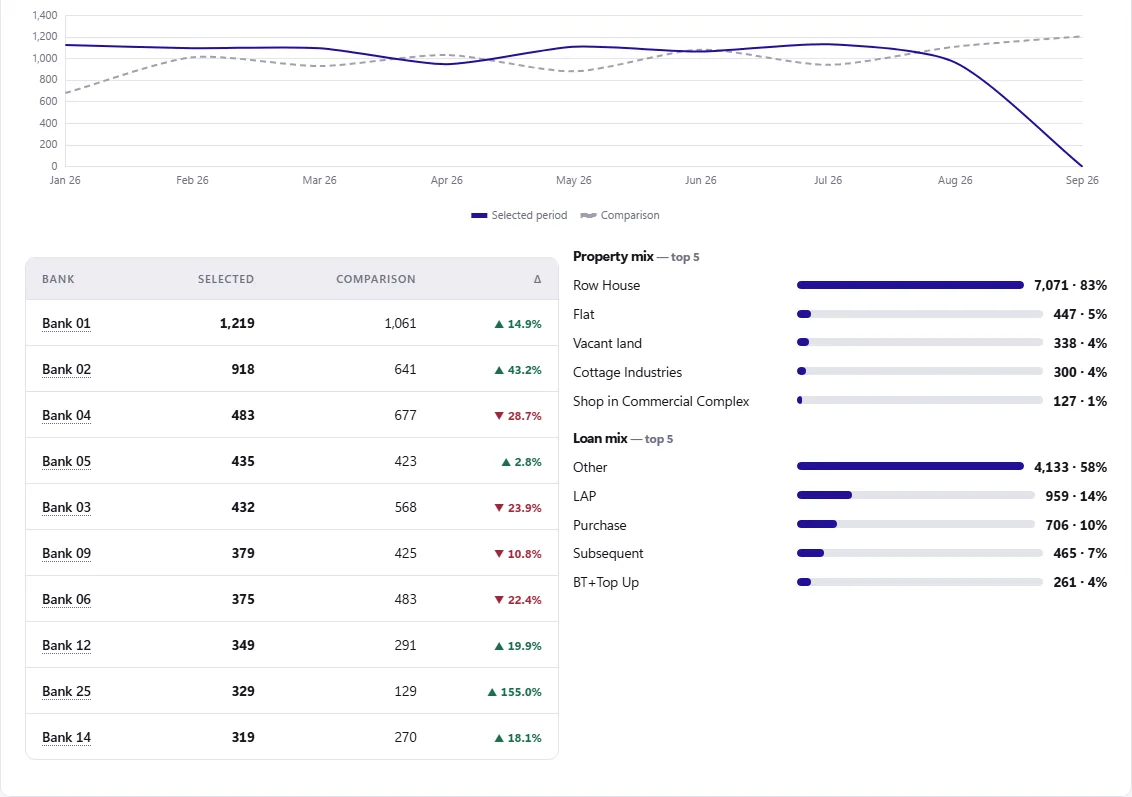Open the Bank 04 link

pos(66,415)
